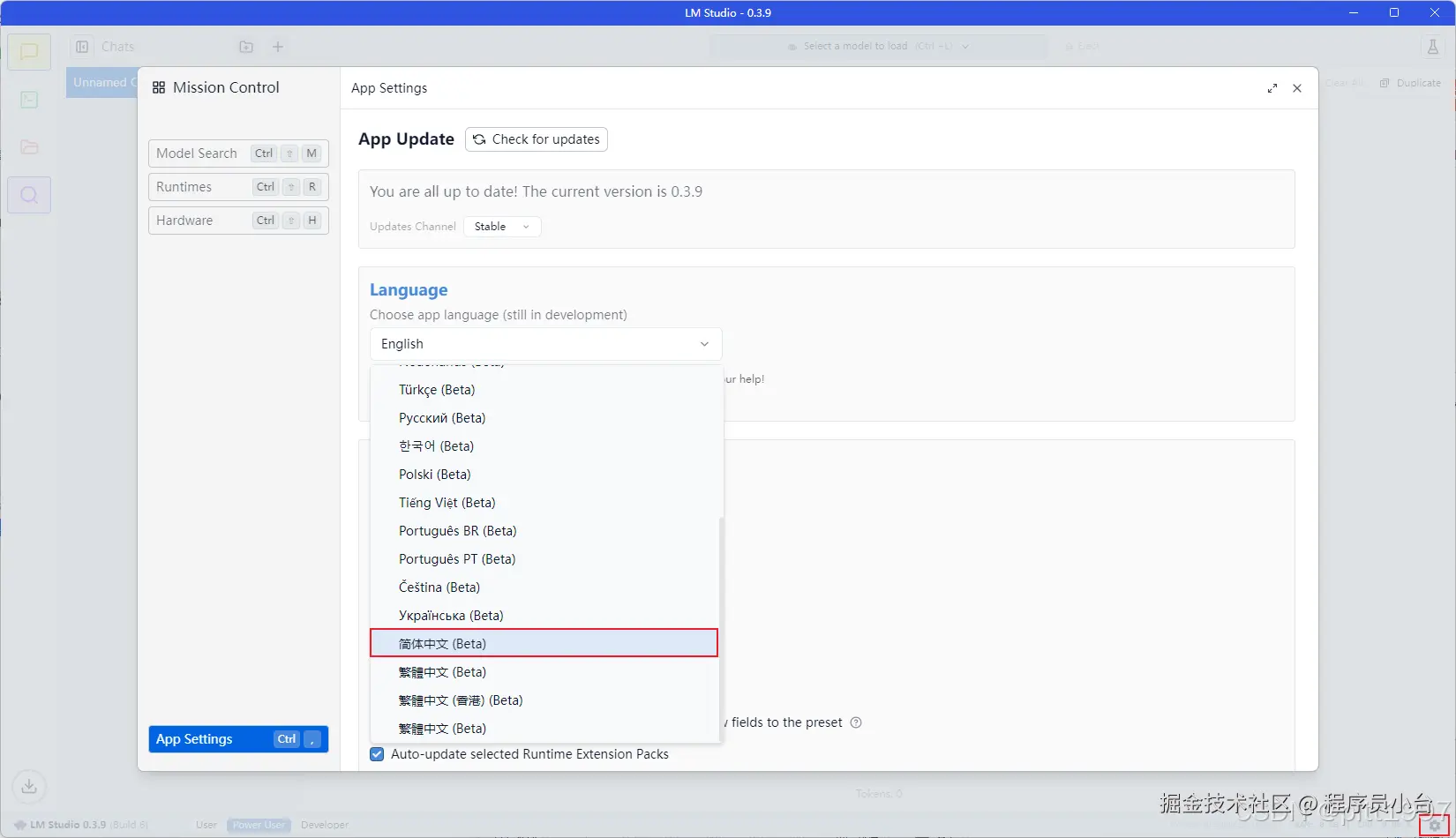The image size is (1456, 838).
Task: Create a new chat folder
Action: (x=246, y=47)
